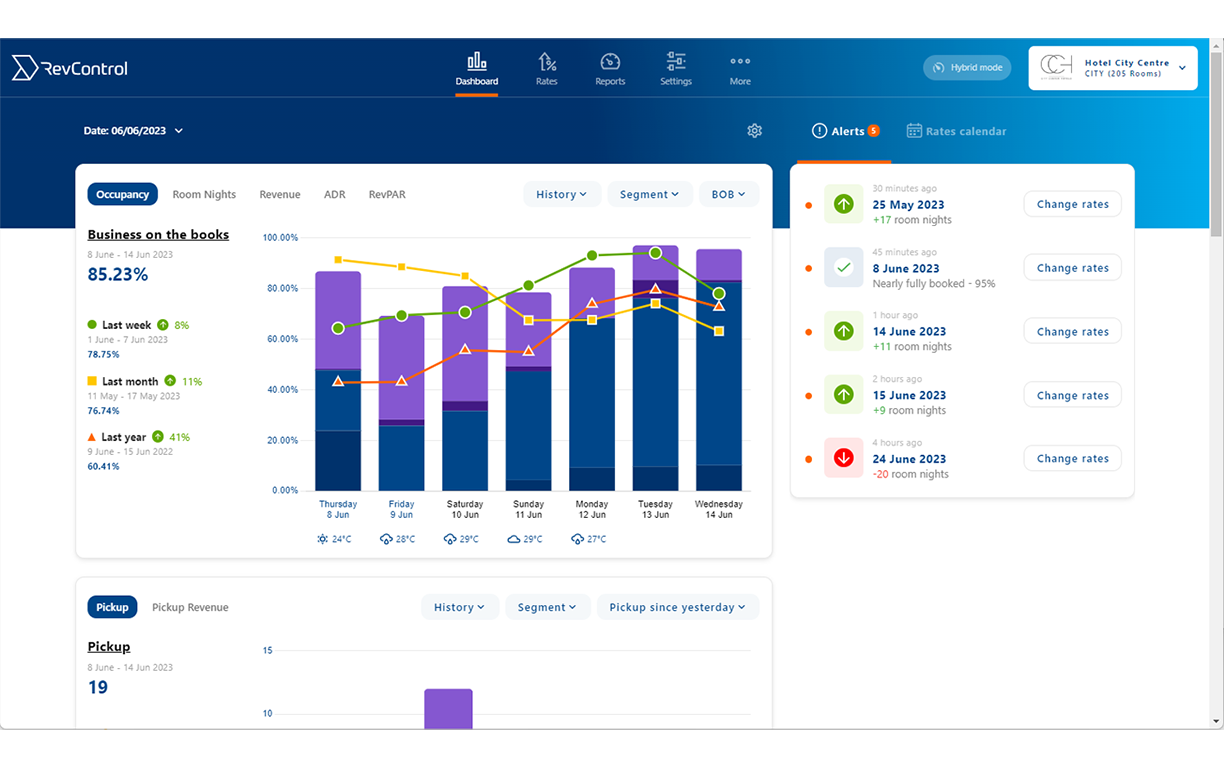Click the green increase arrow on 25 May alert
Image resolution: width=1224 pixels, height=768 pixels.
click(x=843, y=204)
